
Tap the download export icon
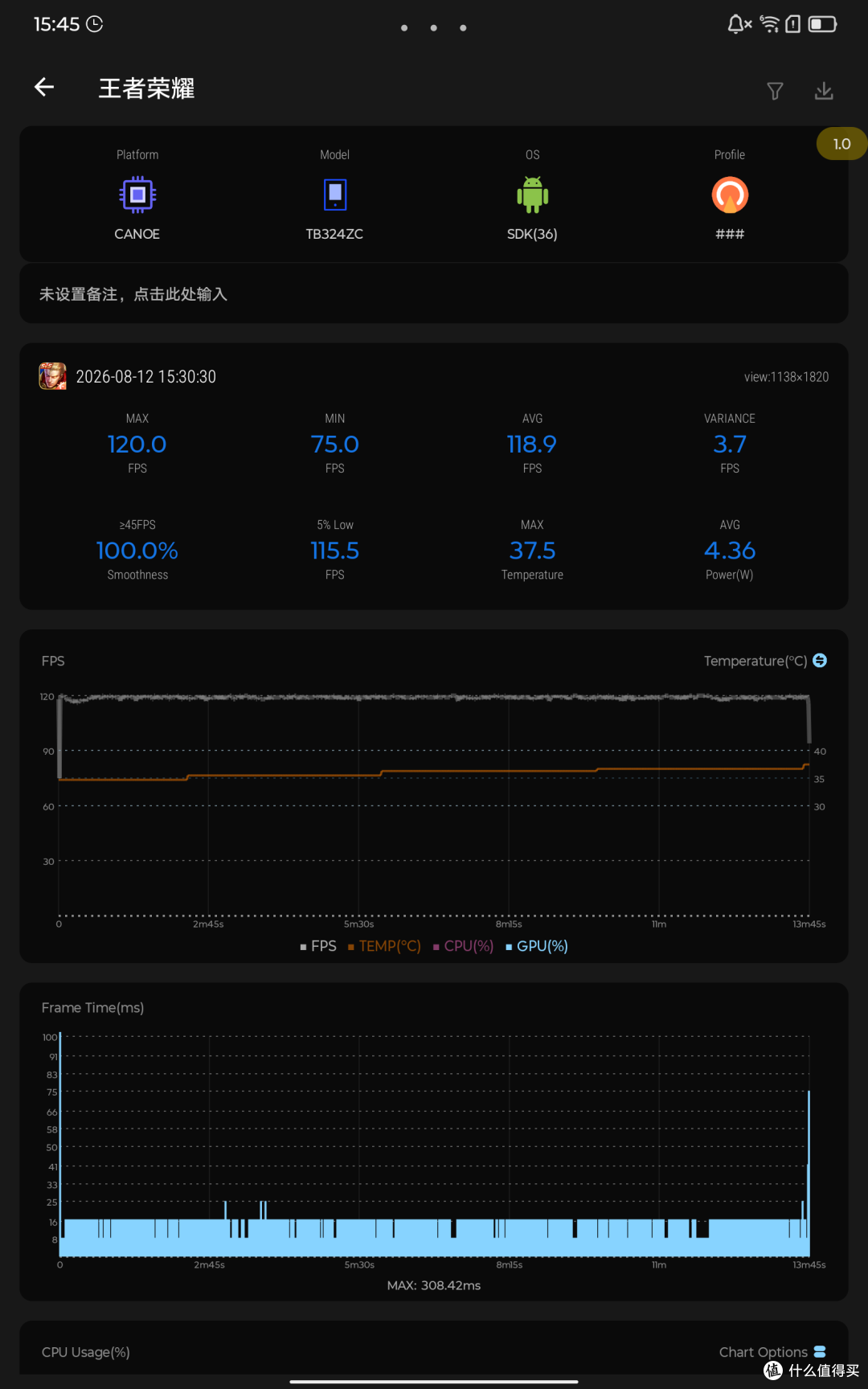pyautogui.click(x=824, y=91)
